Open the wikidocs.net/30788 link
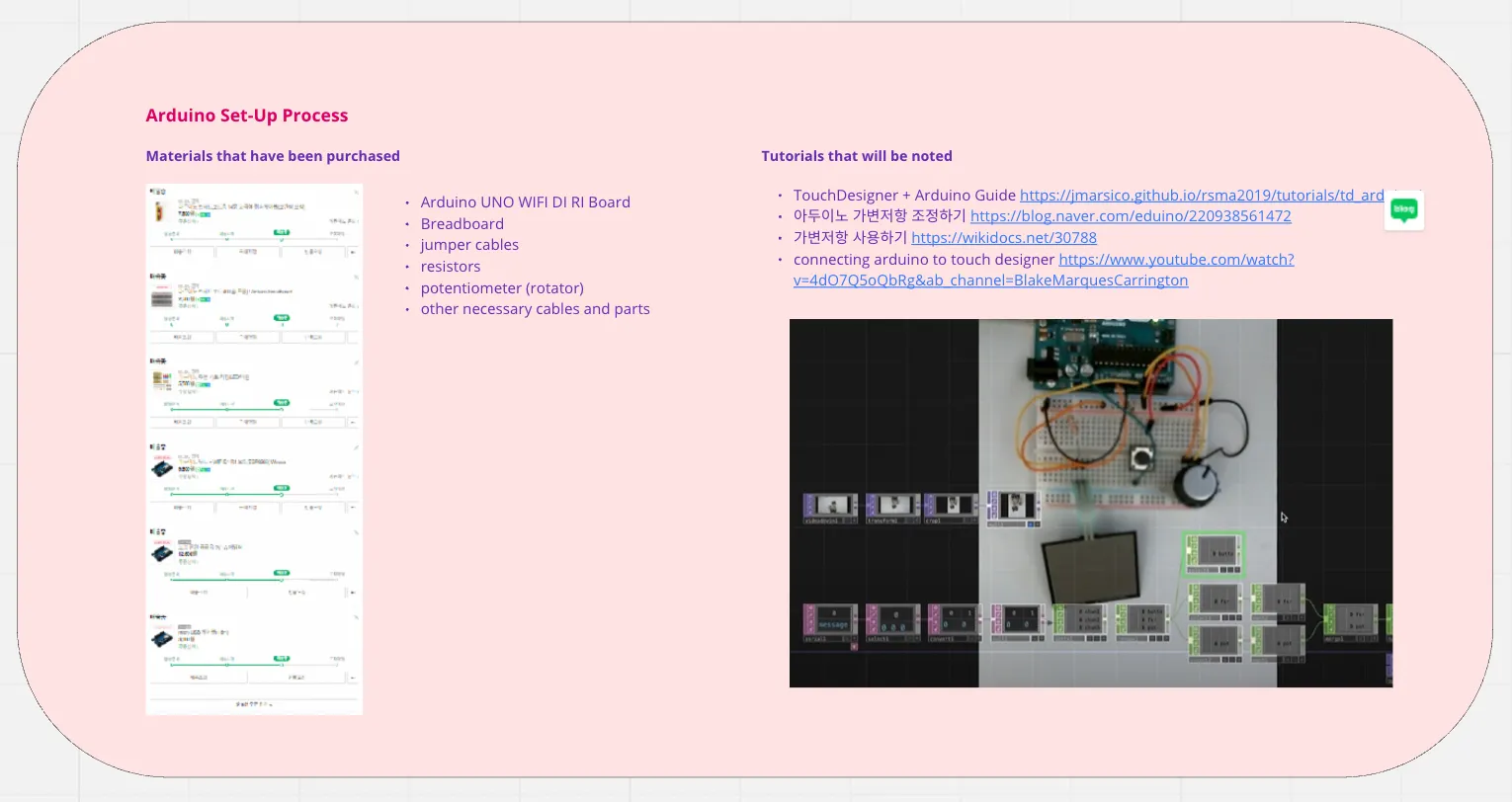The height and width of the screenshot is (802, 1512). tap(1004, 238)
